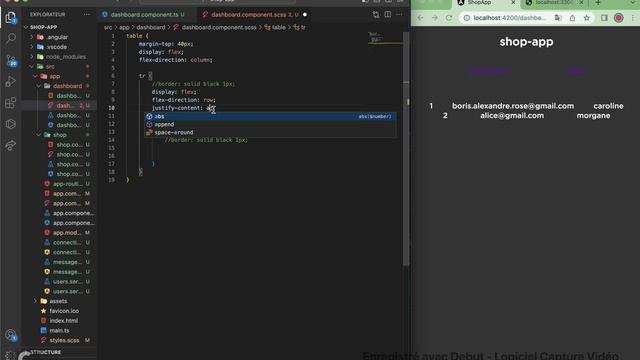The image size is (640, 360).
Task: Collapse the app folder
Action: (35, 76)
